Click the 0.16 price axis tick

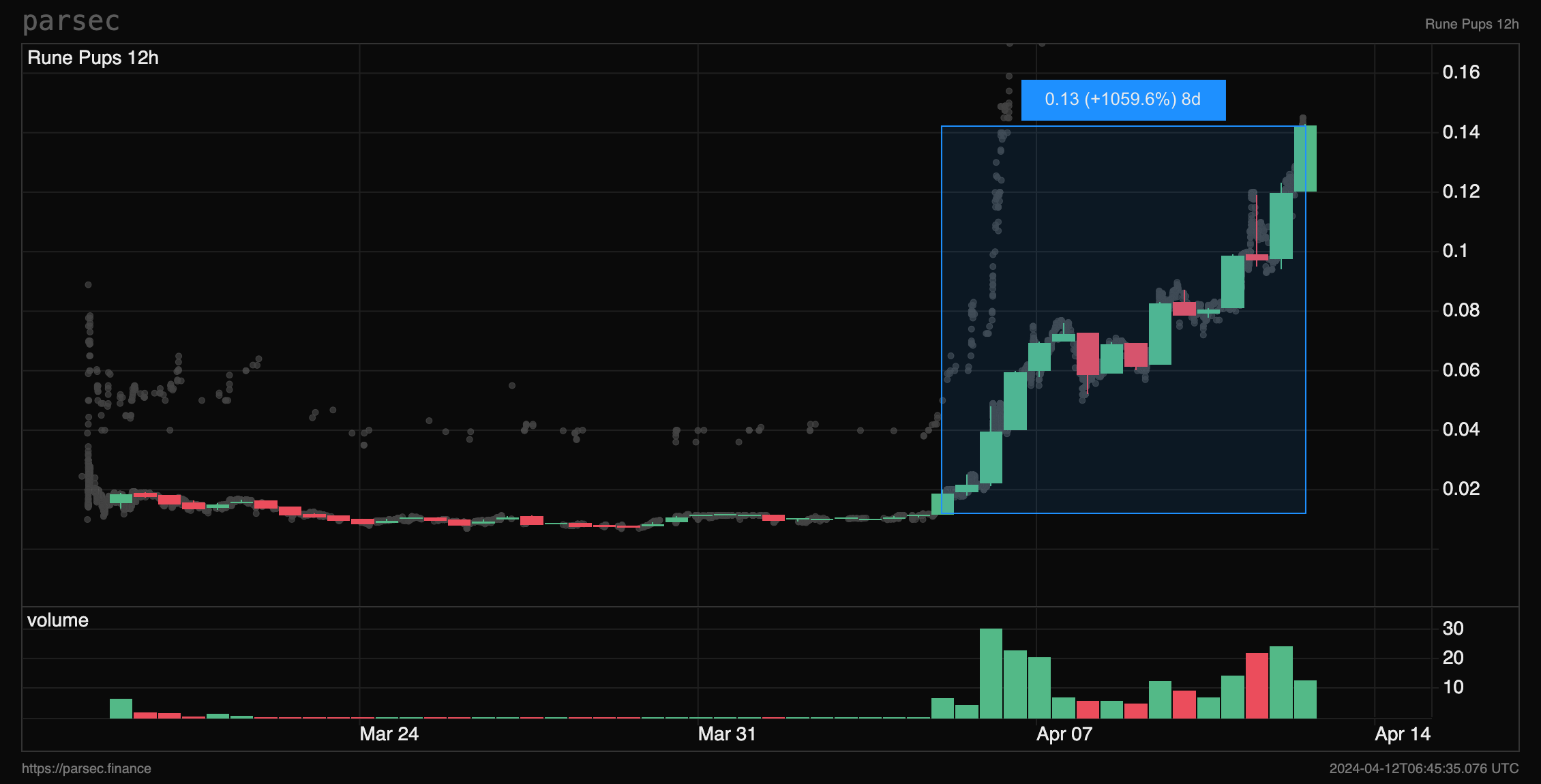1461,72
